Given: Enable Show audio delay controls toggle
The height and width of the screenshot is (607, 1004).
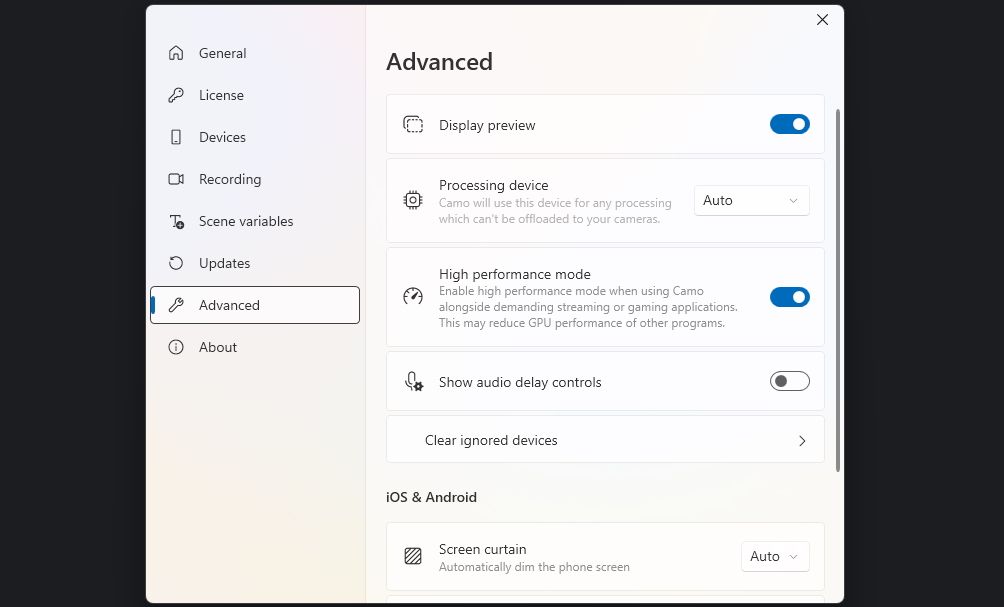Looking at the screenshot, I should click(789, 381).
